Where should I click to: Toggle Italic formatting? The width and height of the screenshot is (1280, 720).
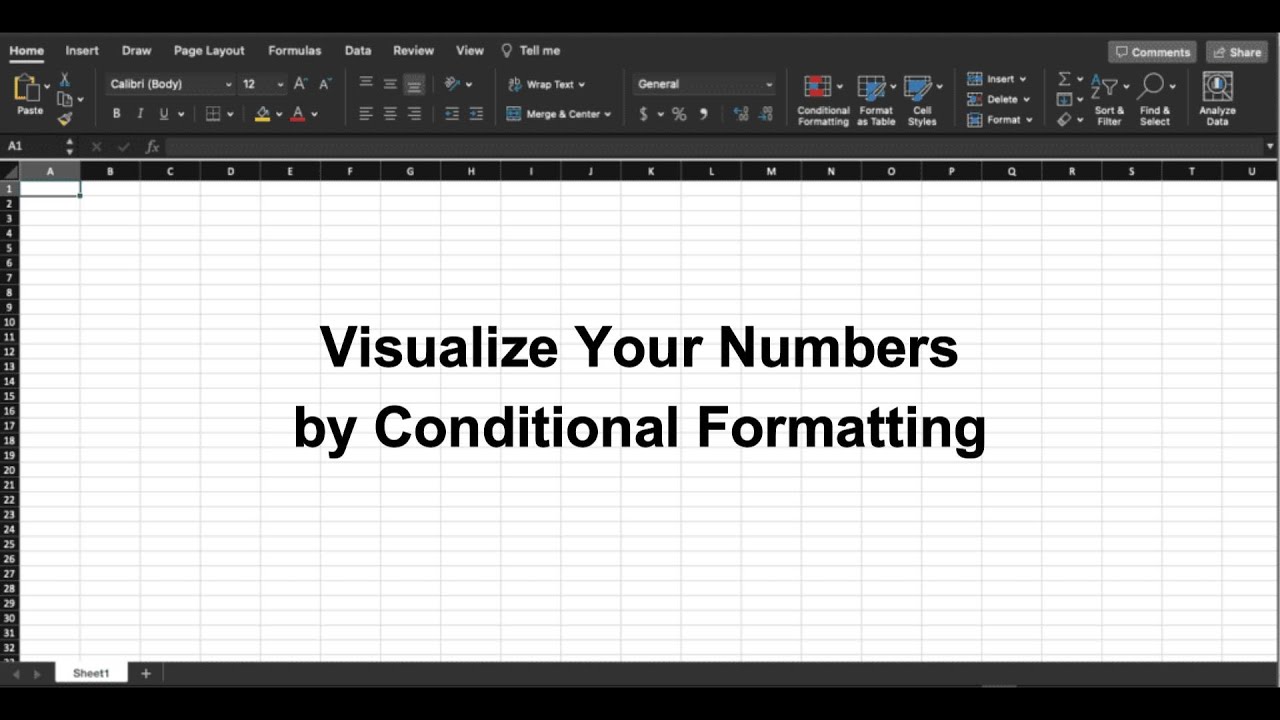coord(140,114)
